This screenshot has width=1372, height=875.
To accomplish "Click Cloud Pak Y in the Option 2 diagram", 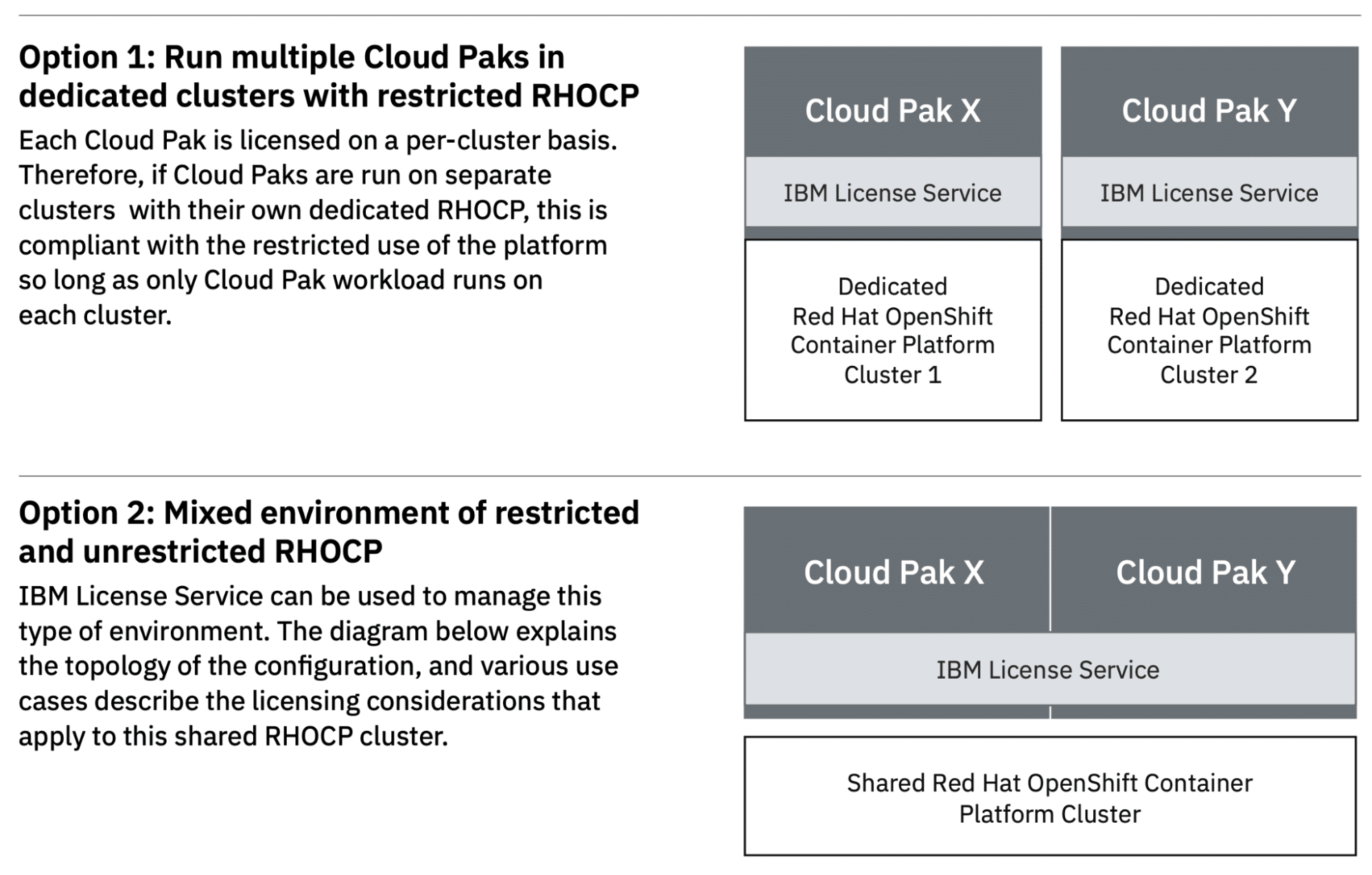I will coord(1204,570).
